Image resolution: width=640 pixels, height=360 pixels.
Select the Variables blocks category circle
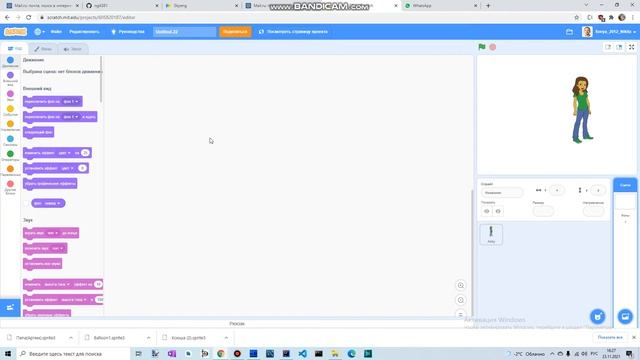10,169
